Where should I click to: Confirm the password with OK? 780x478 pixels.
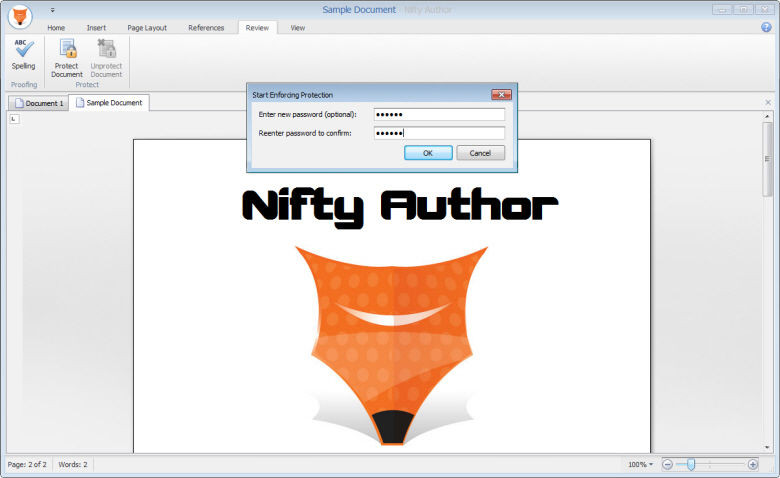tap(428, 153)
